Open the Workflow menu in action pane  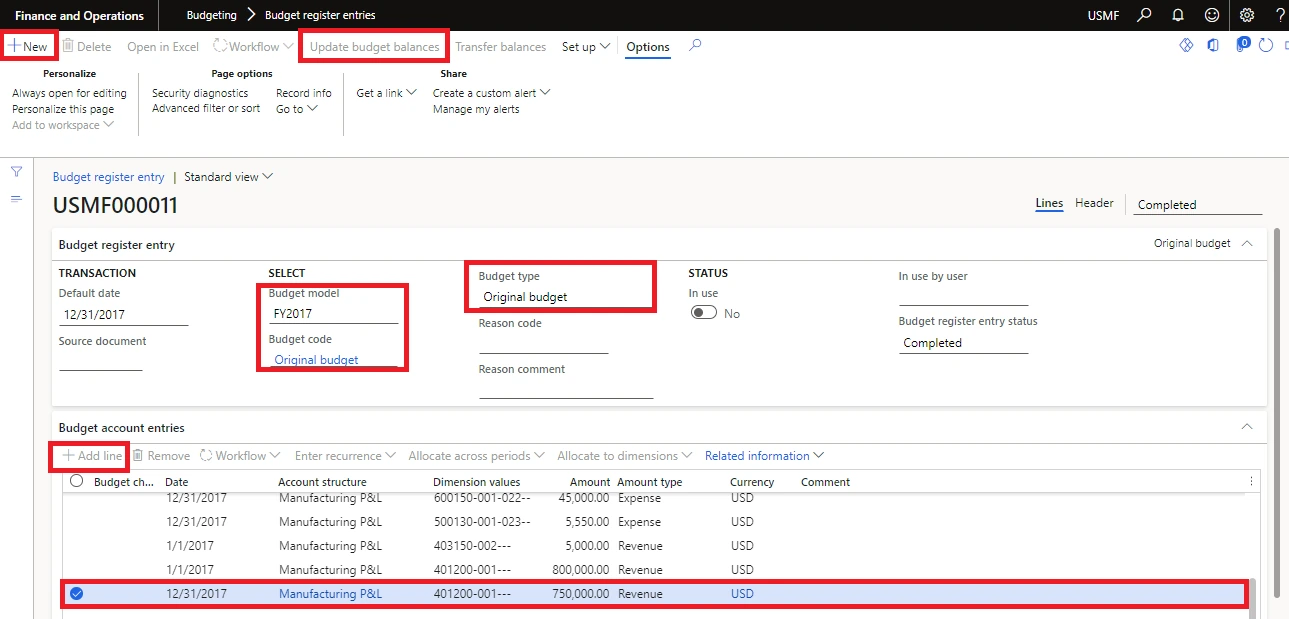[254, 47]
